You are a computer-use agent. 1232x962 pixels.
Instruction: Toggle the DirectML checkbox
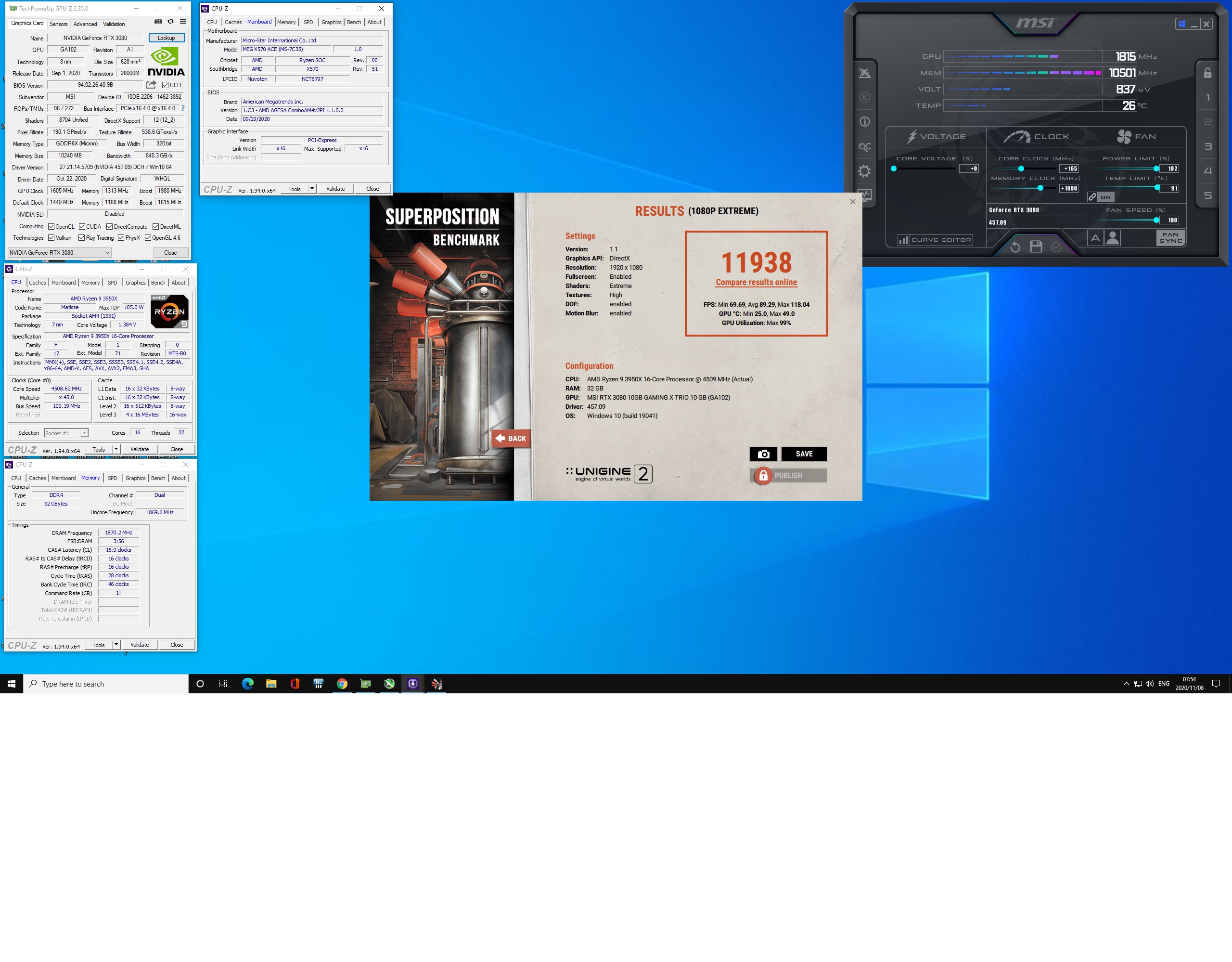click(156, 227)
